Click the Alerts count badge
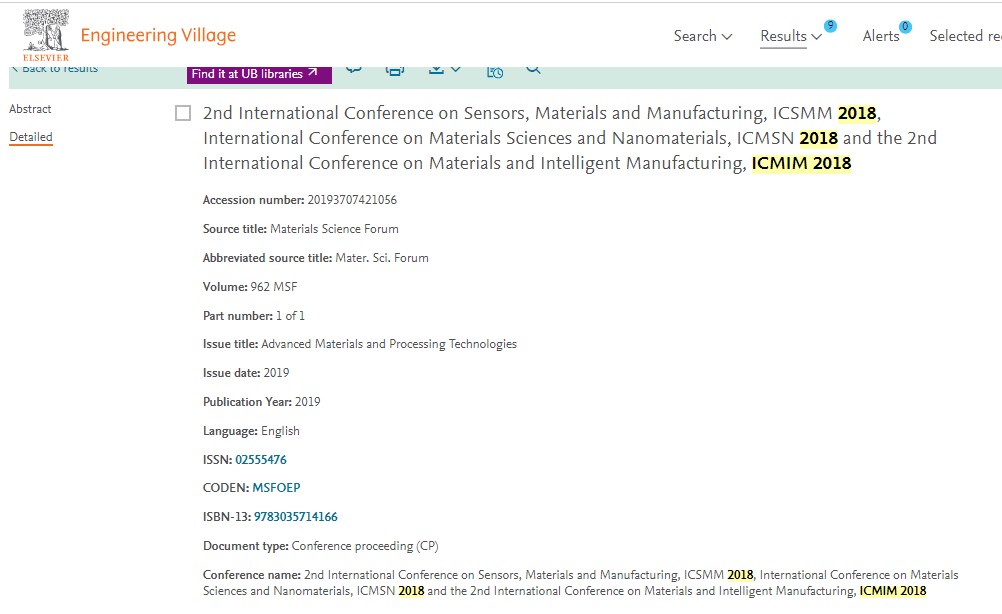This screenshot has height=614, width=1002. coord(905,26)
